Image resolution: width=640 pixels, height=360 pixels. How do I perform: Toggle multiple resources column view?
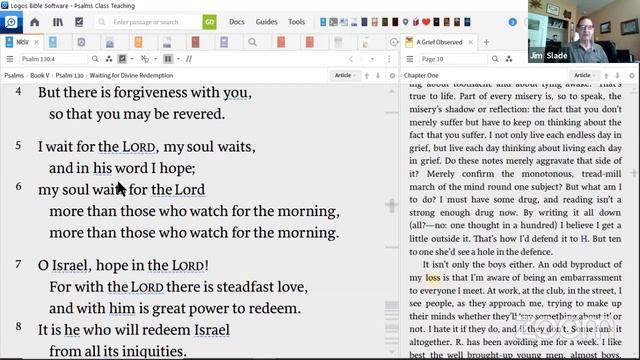tap(168, 59)
